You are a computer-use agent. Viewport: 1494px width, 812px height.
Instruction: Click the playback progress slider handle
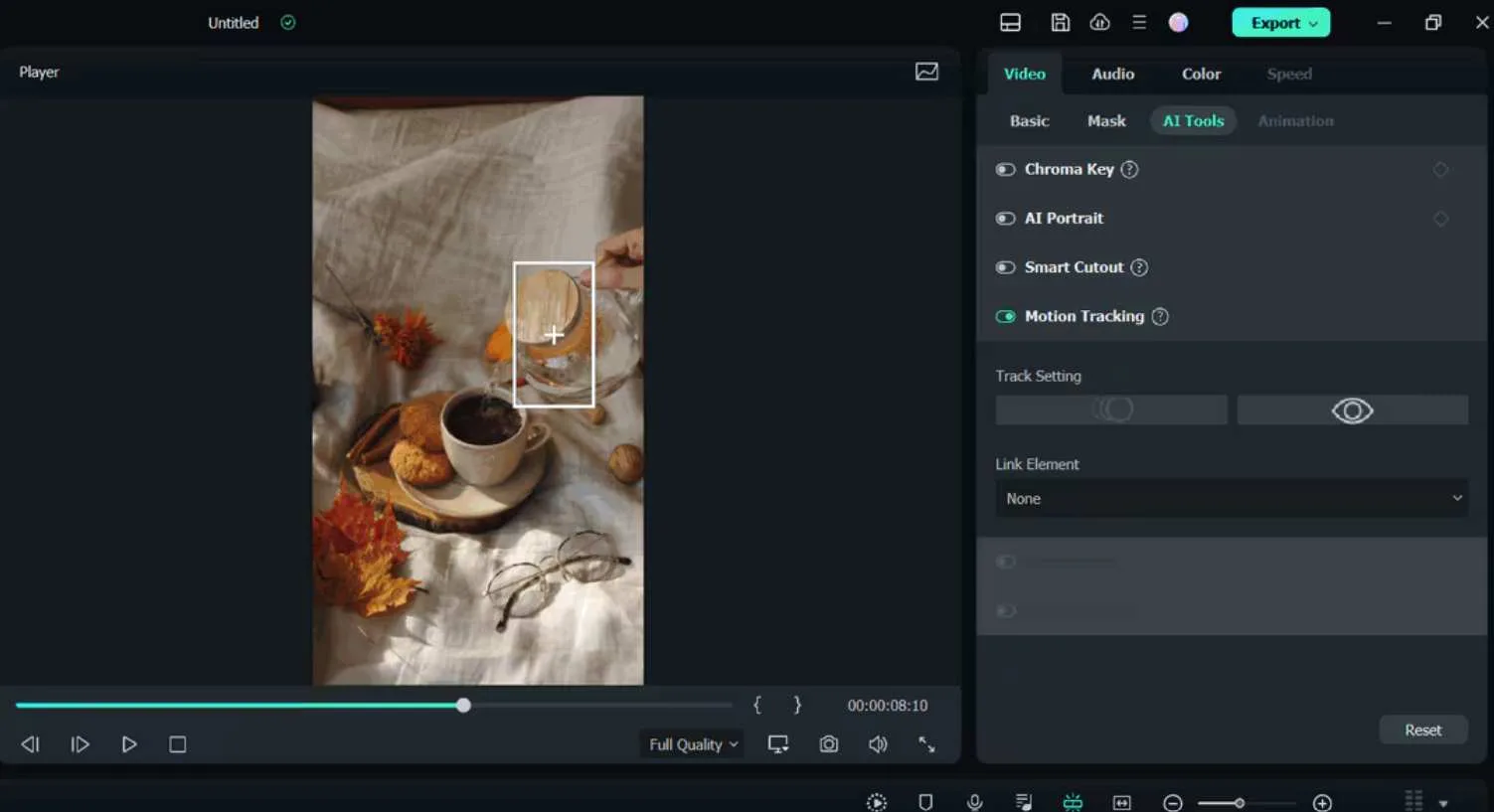tap(463, 706)
